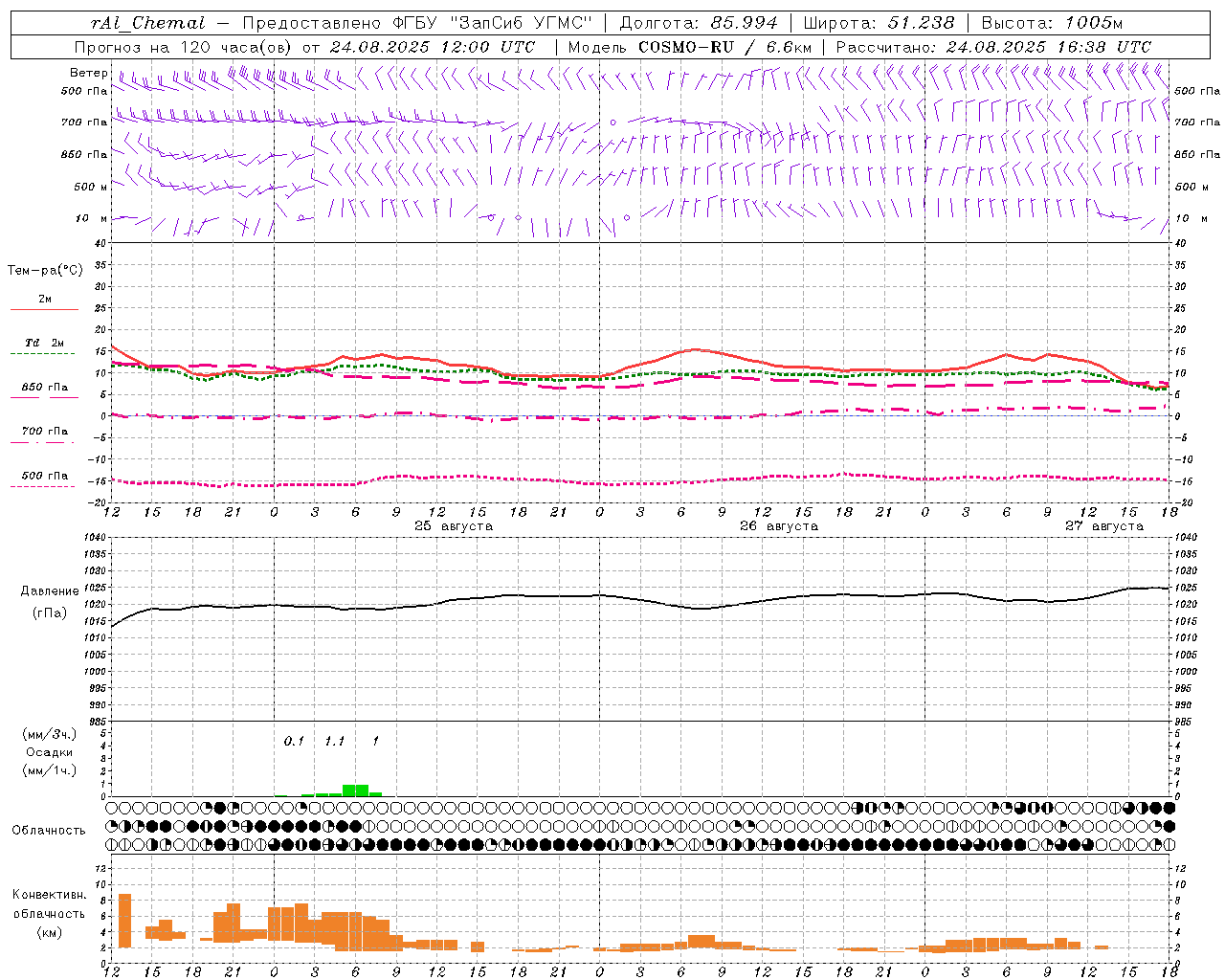
Task: Click the Давление pressure panel label
Action: (x=50, y=591)
